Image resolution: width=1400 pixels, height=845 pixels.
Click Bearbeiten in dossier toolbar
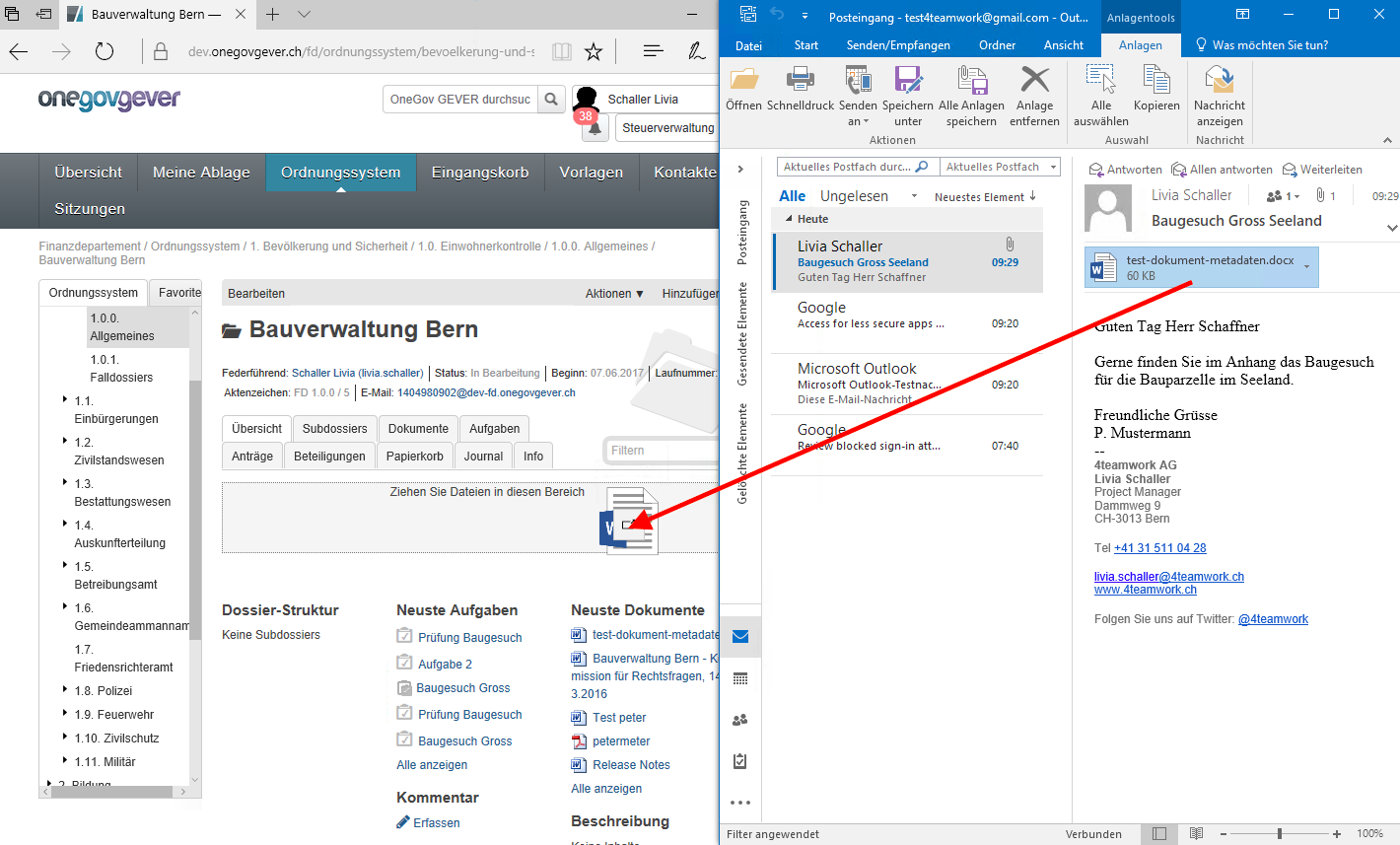pos(256,294)
